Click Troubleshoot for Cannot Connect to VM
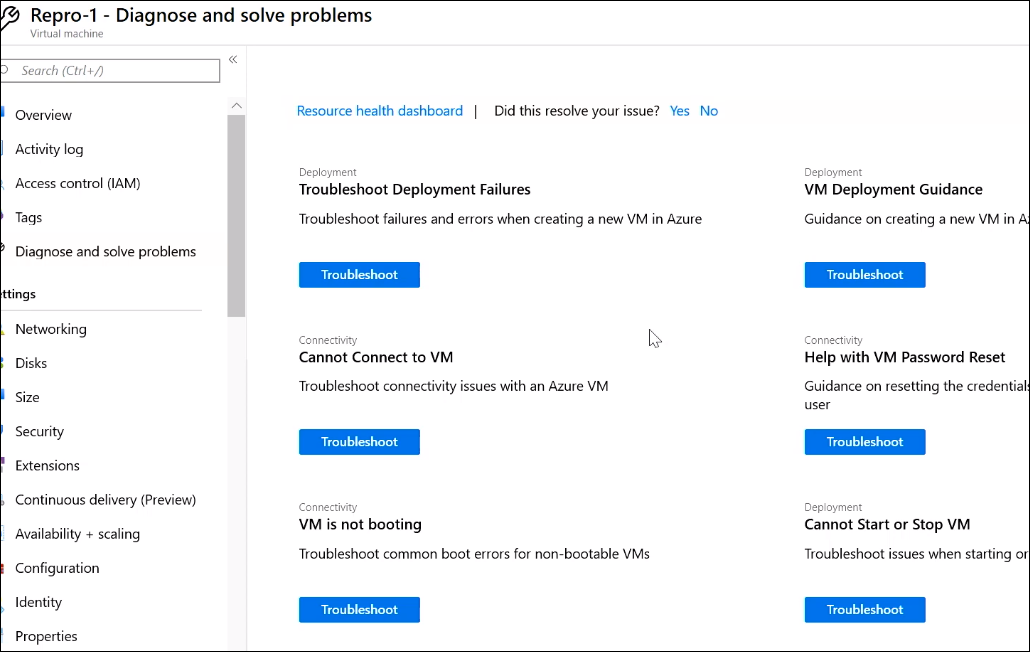Image resolution: width=1030 pixels, height=652 pixels. tap(359, 442)
